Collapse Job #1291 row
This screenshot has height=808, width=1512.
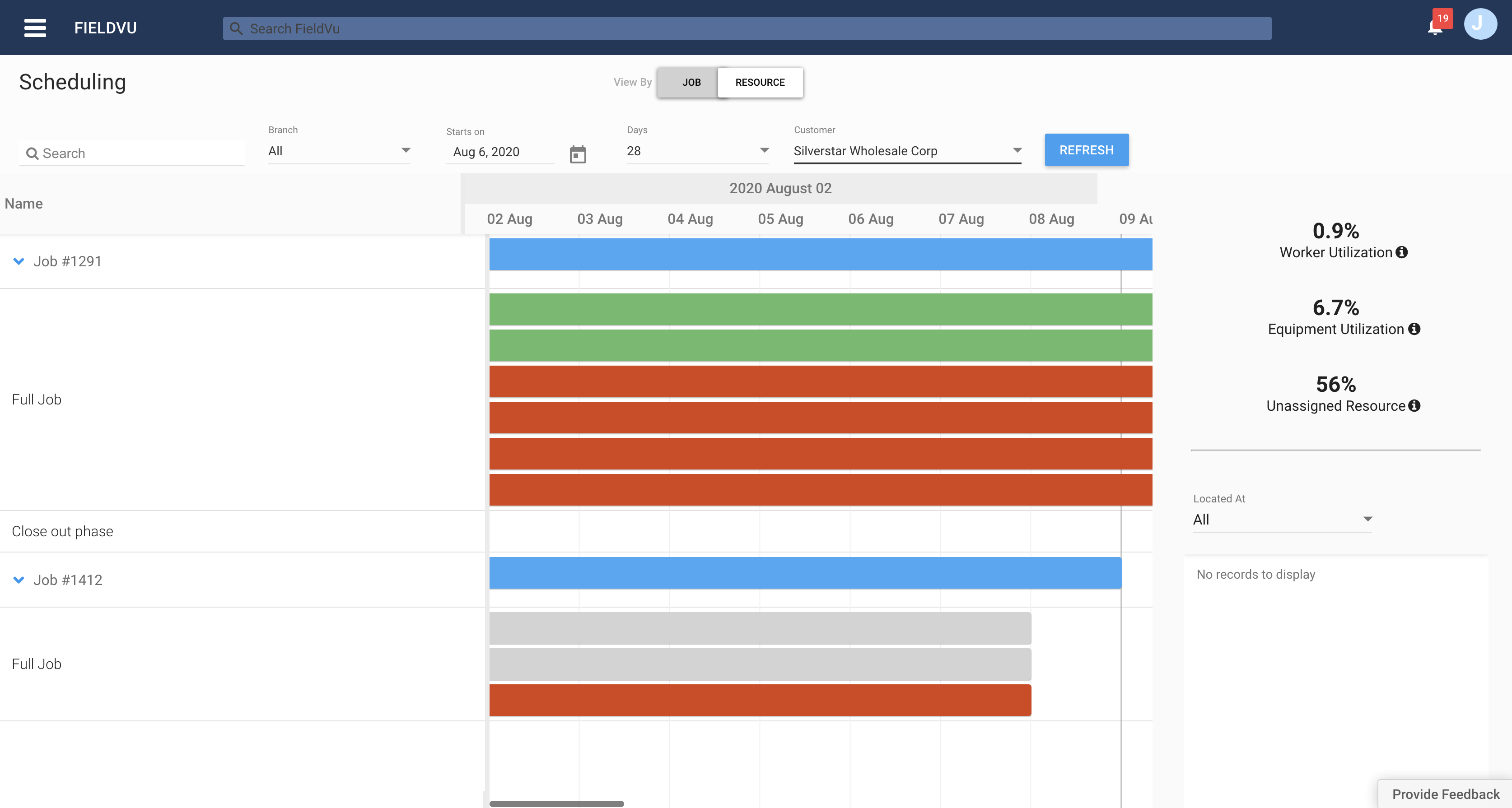pos(19,261)
